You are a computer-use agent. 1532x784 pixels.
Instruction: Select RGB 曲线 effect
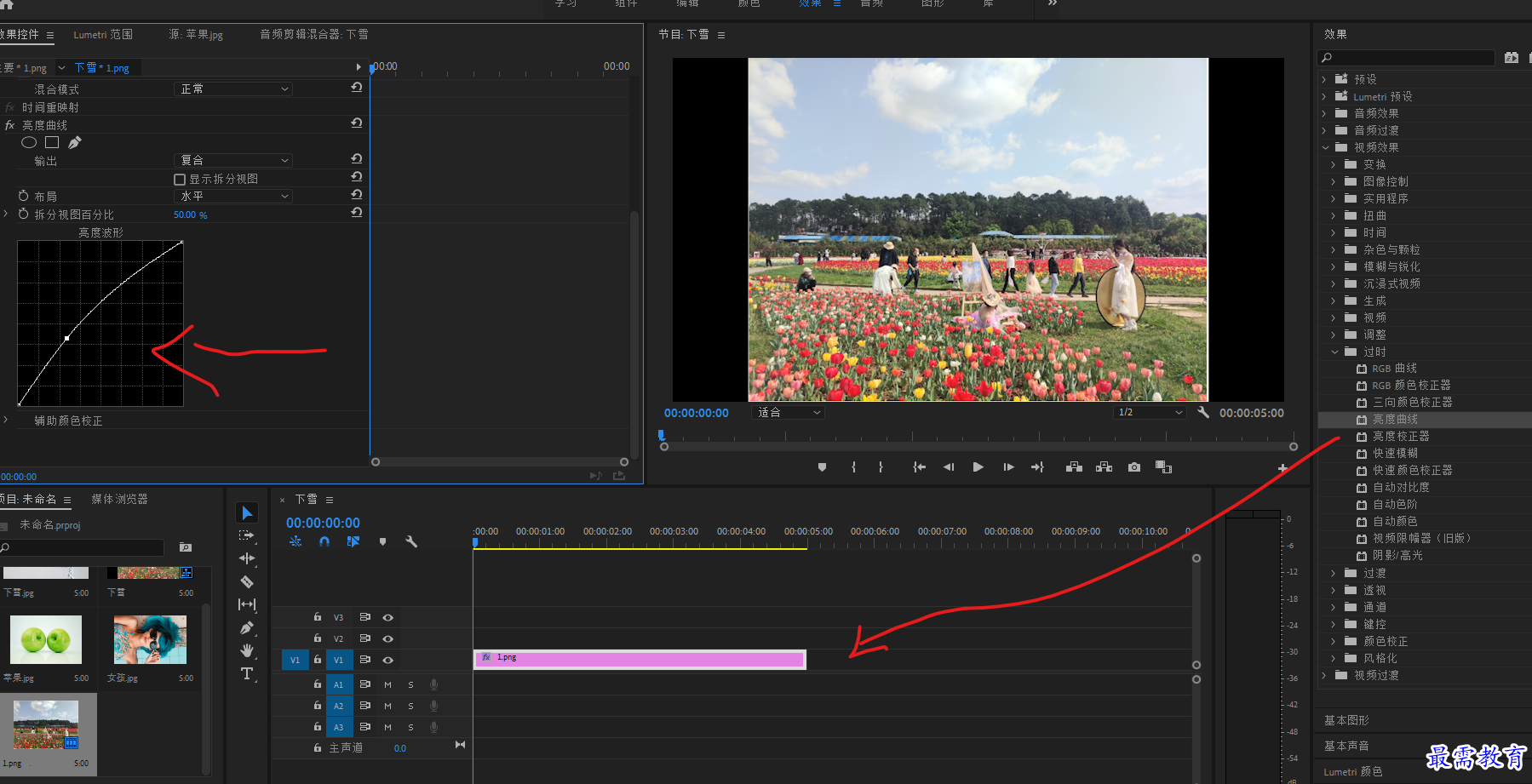point(1394,369)
